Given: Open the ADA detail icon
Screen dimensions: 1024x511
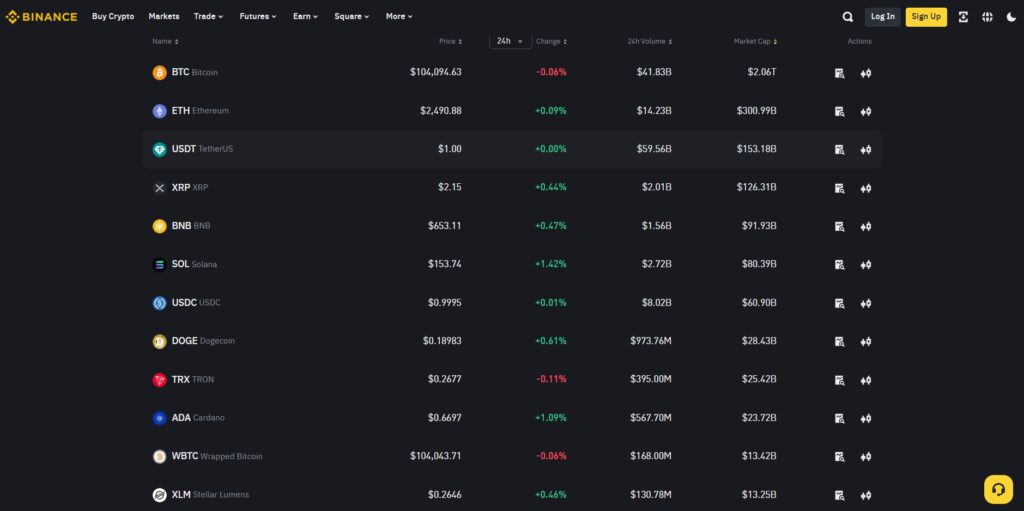Looking at the screenshot, I should click(x=840, y=418).
